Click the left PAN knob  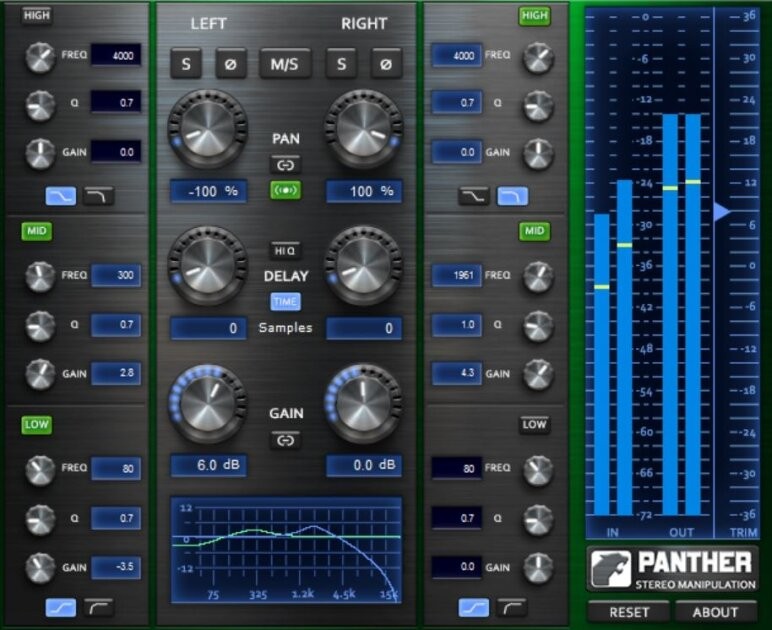point(207,129)
